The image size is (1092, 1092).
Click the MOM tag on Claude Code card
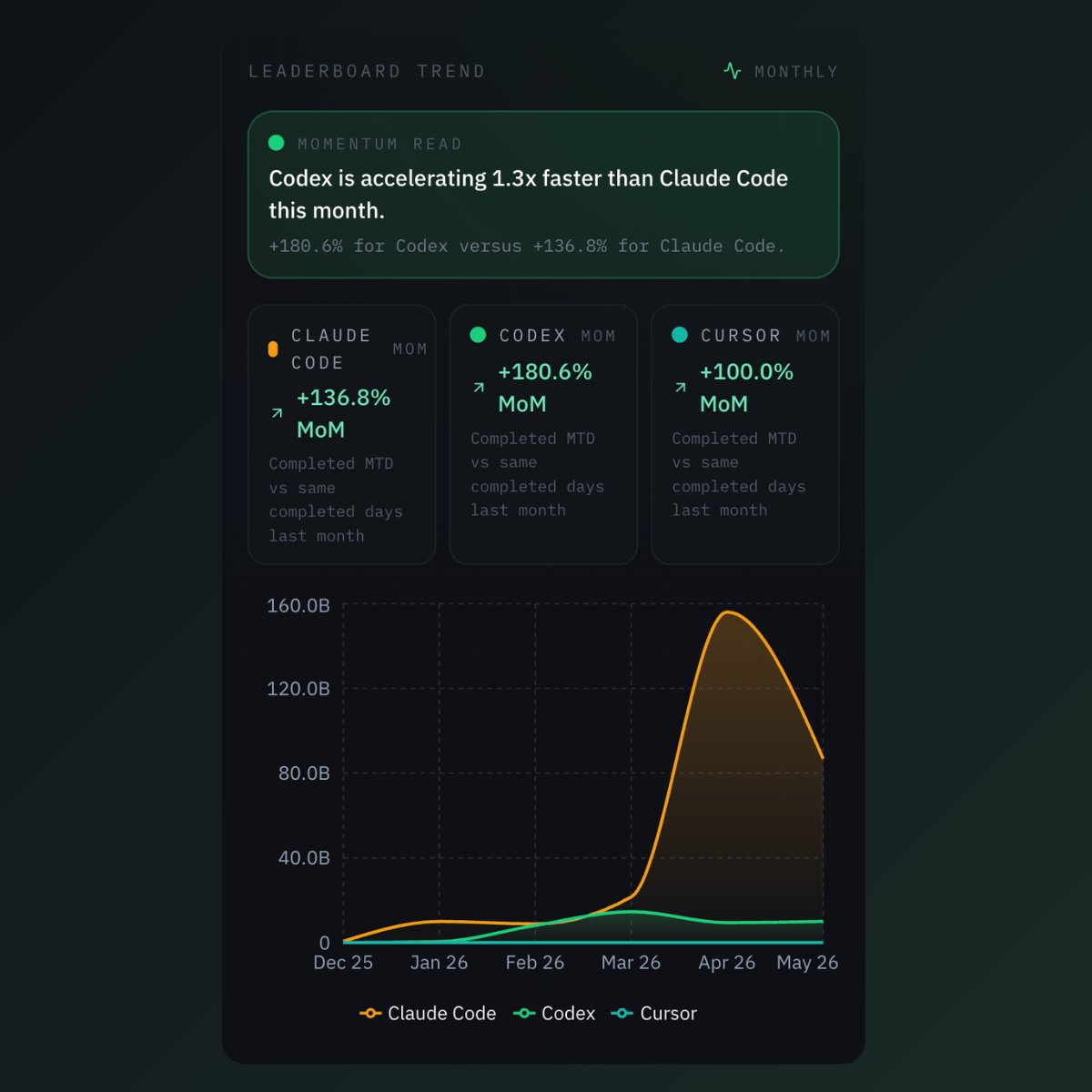[410, 349]
